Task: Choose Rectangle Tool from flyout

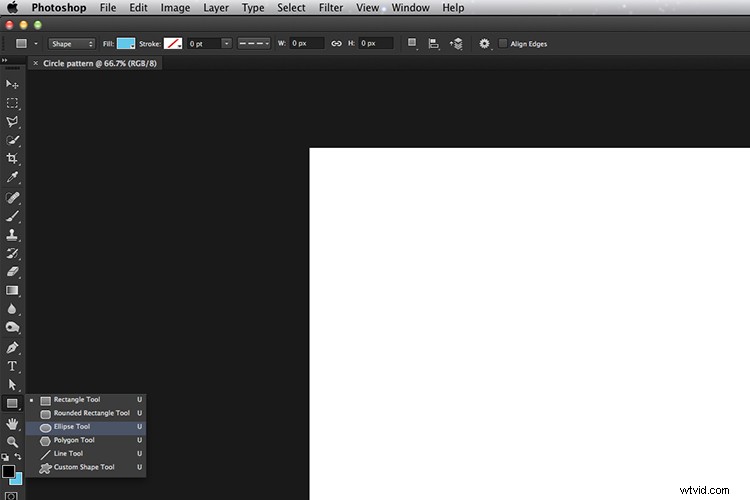Action: pos(86,400)
